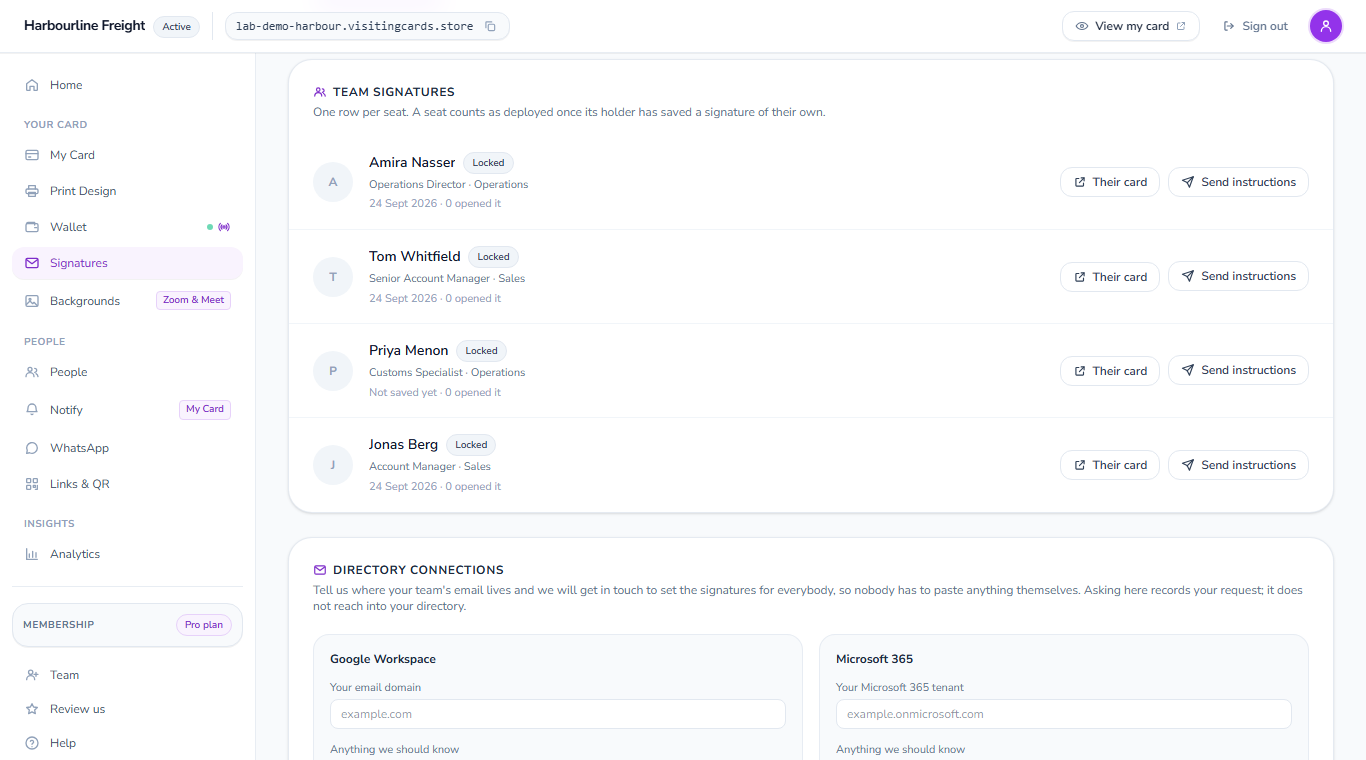Open the user profile avatar

(x=1326, y=26)
